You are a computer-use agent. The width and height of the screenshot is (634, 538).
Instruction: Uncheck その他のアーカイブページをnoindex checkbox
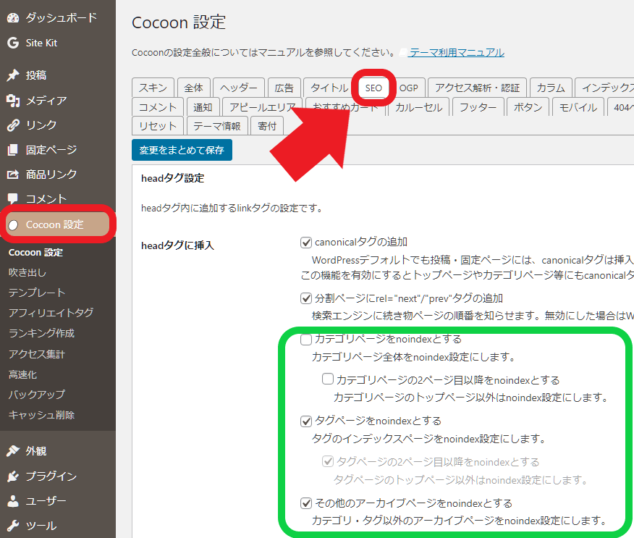click(x=306, y=503)
